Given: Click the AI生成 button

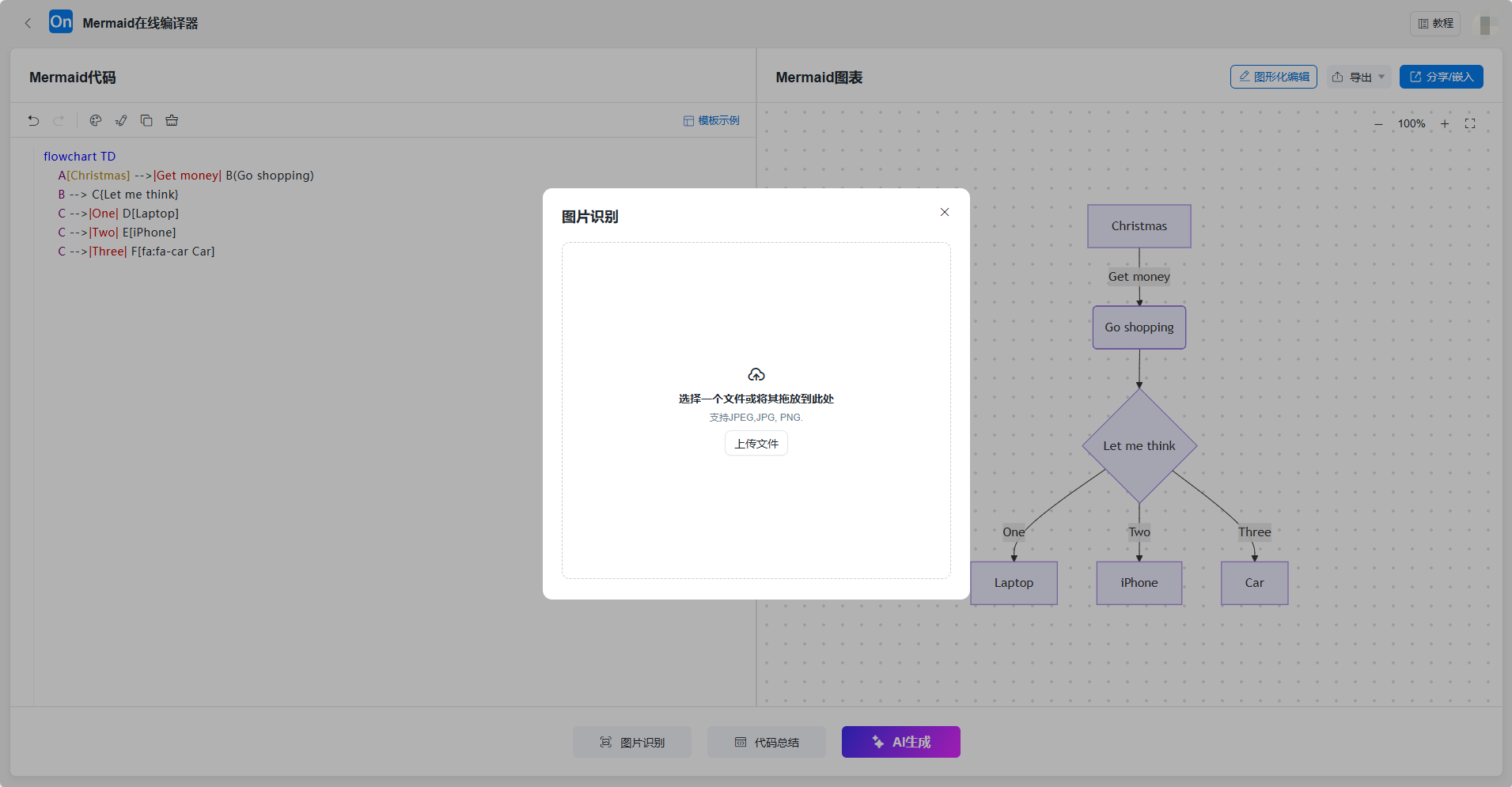Looking at the screenshot, I should click(900, 742).
